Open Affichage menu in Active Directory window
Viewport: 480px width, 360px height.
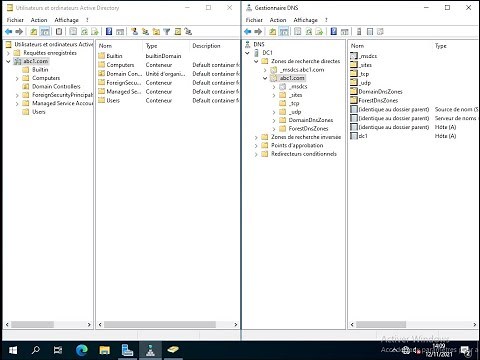coord(66,20)
